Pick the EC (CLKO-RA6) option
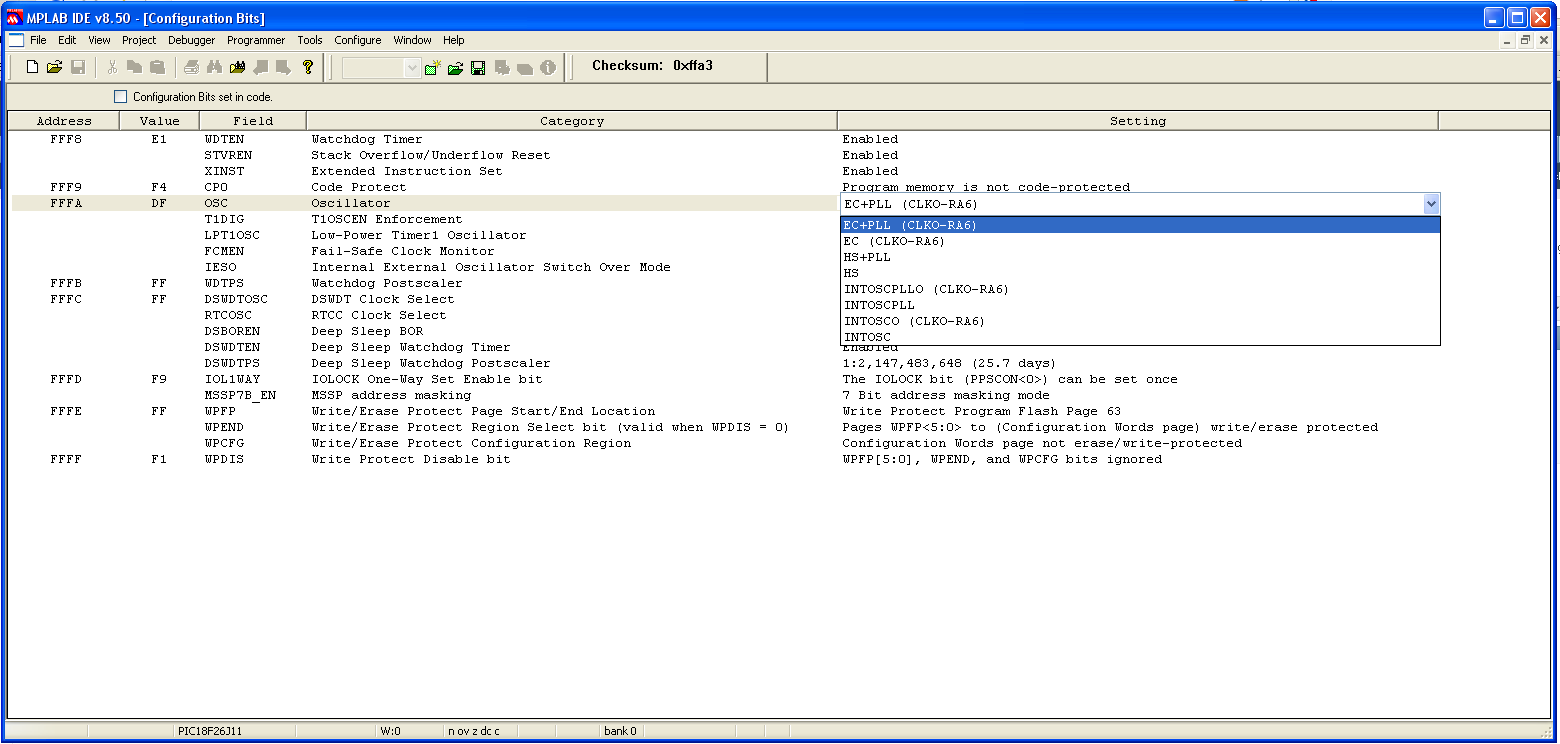The height and width of the screenshot is (744, 1560). click(893, 241)
